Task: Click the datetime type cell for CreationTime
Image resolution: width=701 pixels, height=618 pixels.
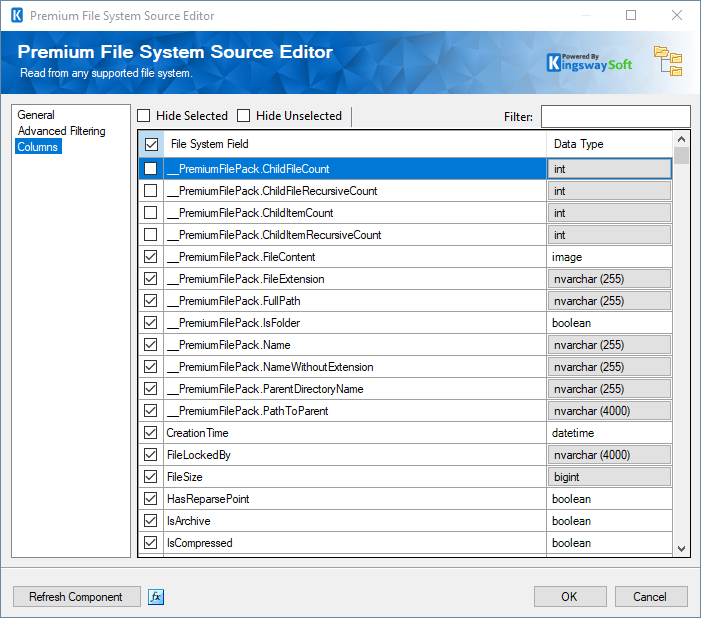Action: point(609,432)
